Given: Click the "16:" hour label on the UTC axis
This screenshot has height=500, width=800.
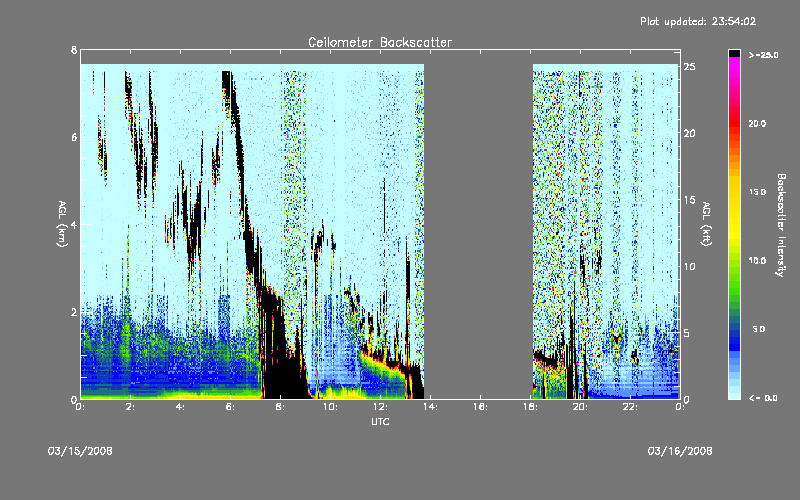Looking at the screenshot, I should tap(480, 407).
